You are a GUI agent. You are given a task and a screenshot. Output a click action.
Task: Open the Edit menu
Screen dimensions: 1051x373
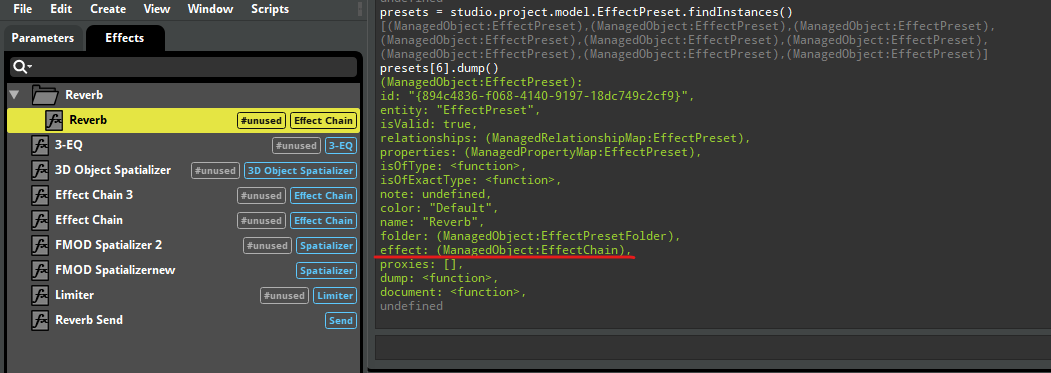[x=61, y=9]
